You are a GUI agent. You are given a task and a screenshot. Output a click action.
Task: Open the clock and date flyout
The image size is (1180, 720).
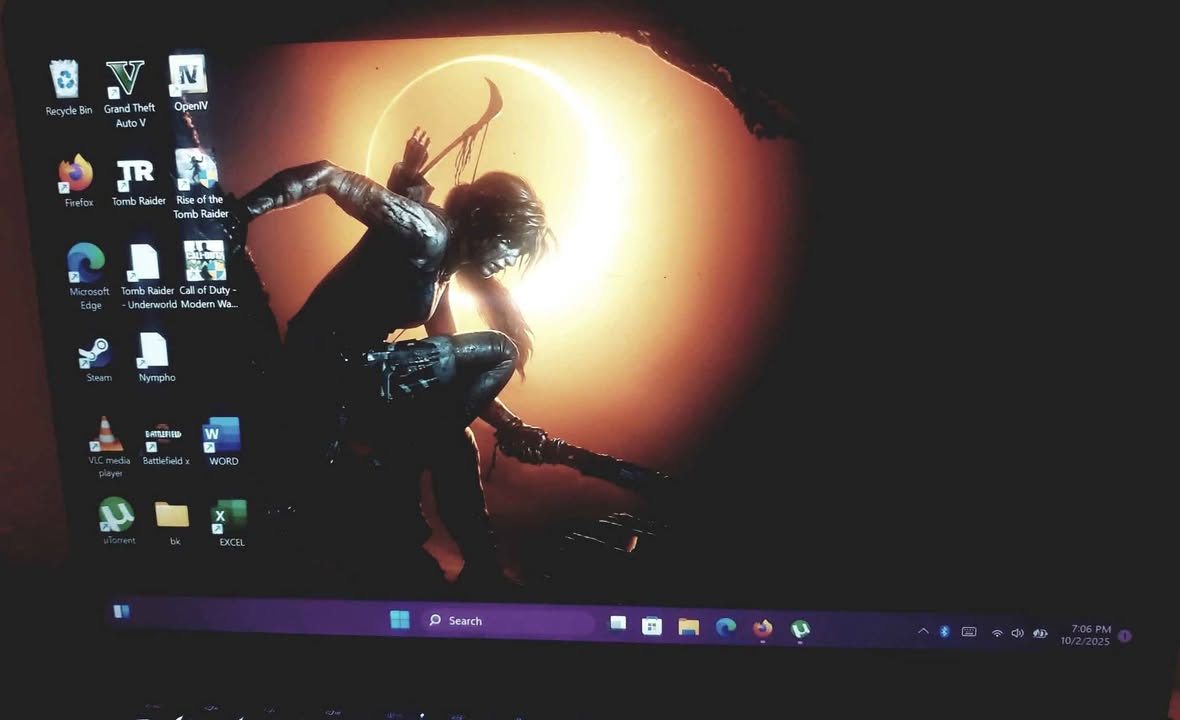point(1087,635)
